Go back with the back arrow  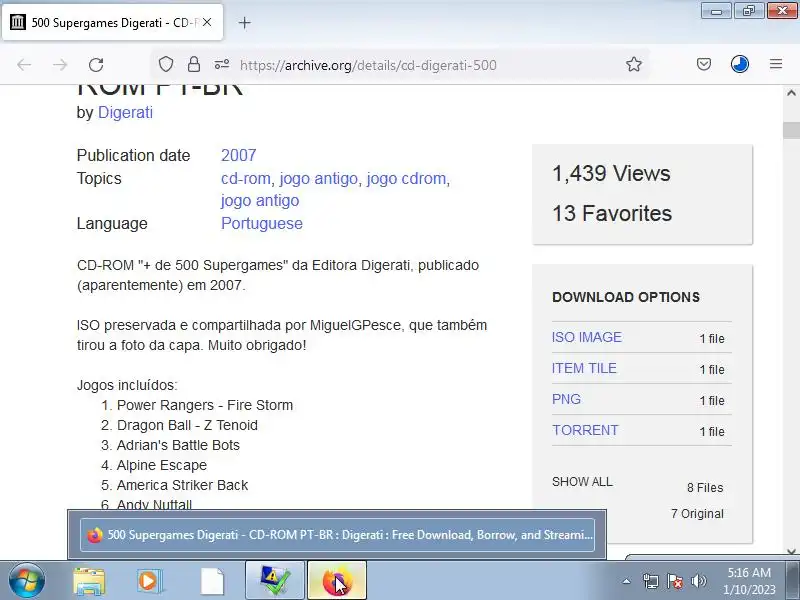tap(24, 65)
